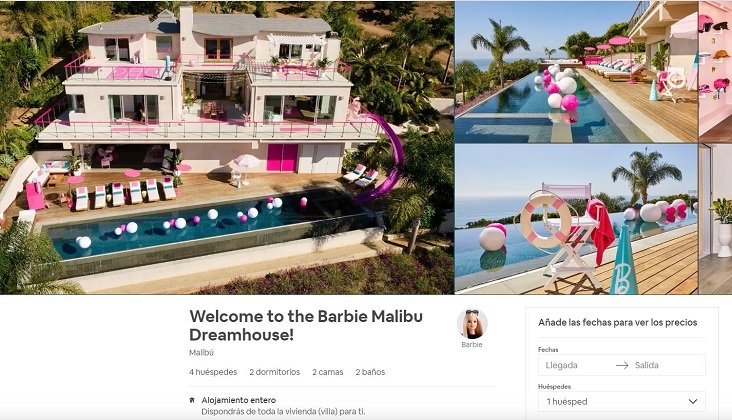Select the Salida check-out date field

668,365
